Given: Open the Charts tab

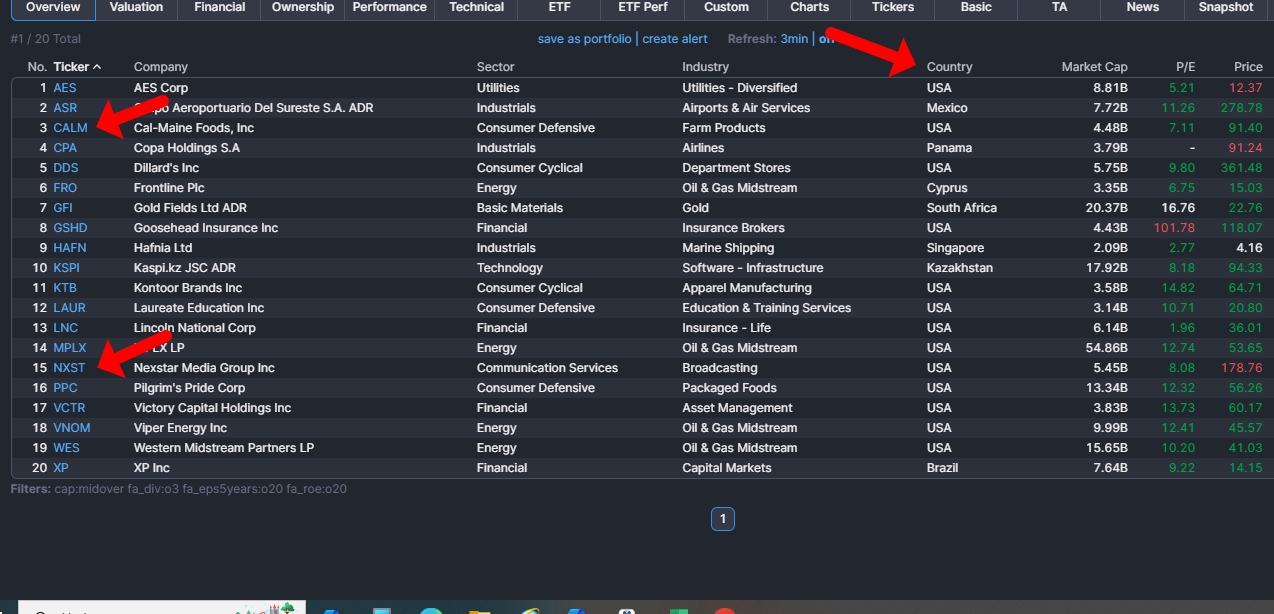Looking at the screenshot, I should 809,8.
